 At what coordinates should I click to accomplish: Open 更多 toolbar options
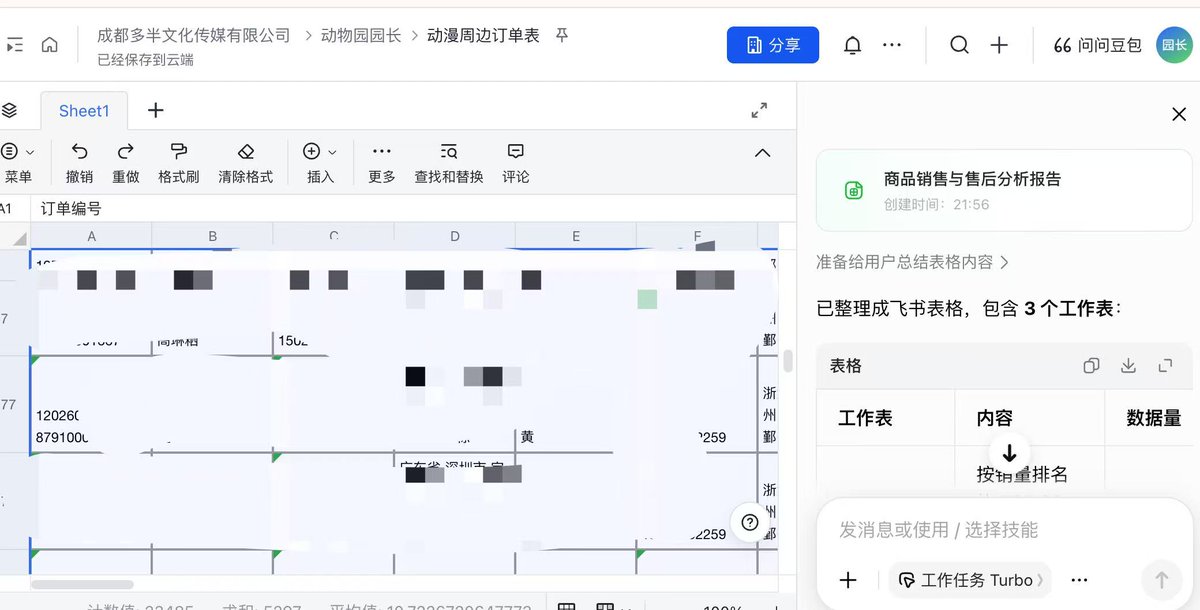click(x=382, y=163)
